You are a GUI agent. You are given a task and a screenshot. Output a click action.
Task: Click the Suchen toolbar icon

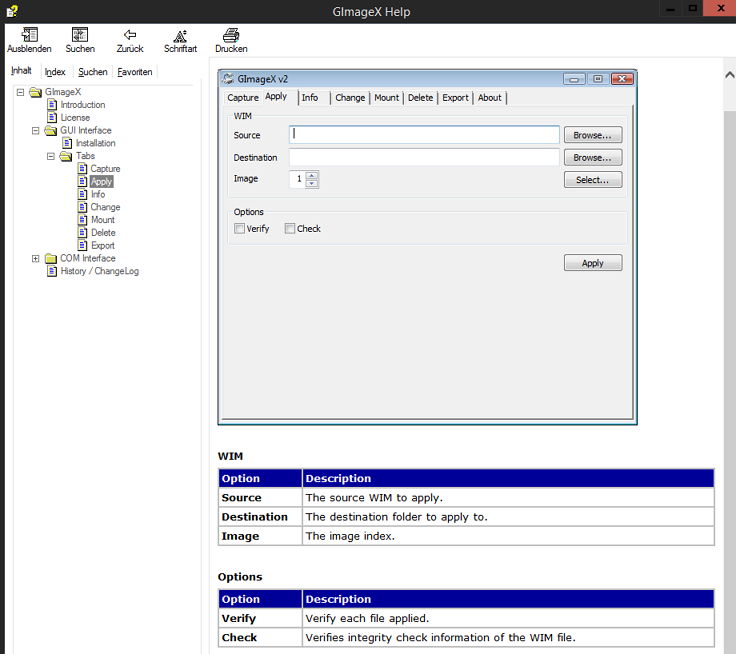click(80, 35)
